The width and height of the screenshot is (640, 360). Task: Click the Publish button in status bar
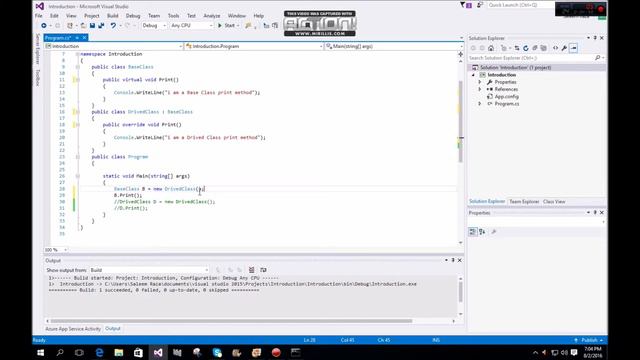[x=589, y=340]
